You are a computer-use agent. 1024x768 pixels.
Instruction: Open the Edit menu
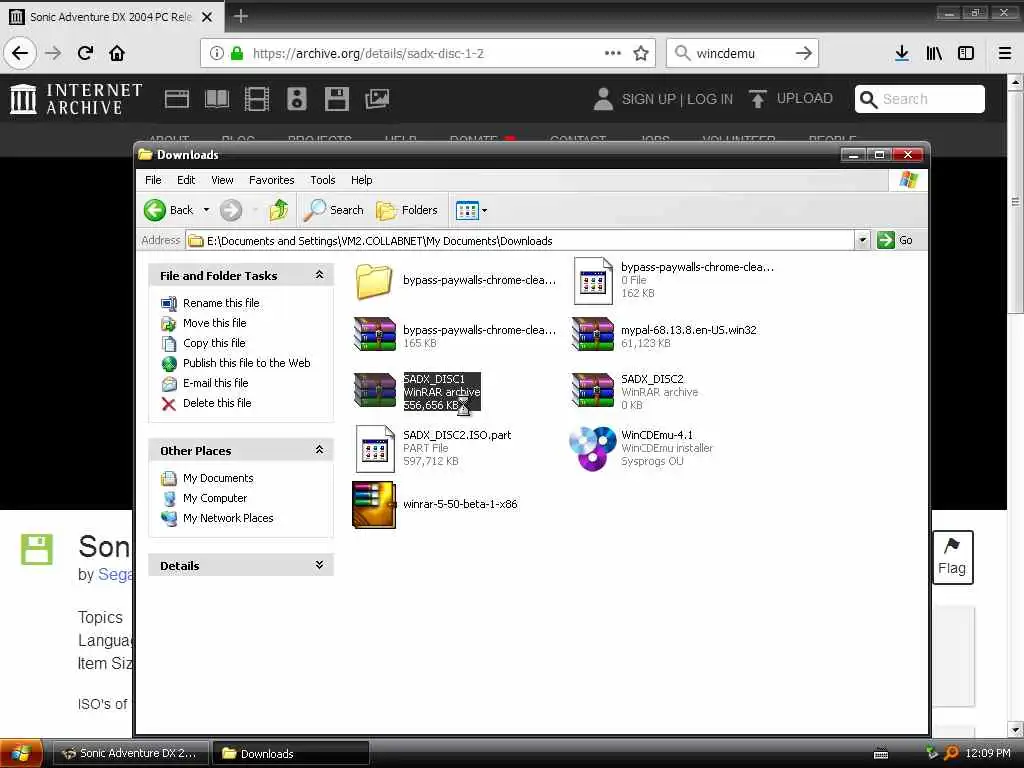pos(186,180)
